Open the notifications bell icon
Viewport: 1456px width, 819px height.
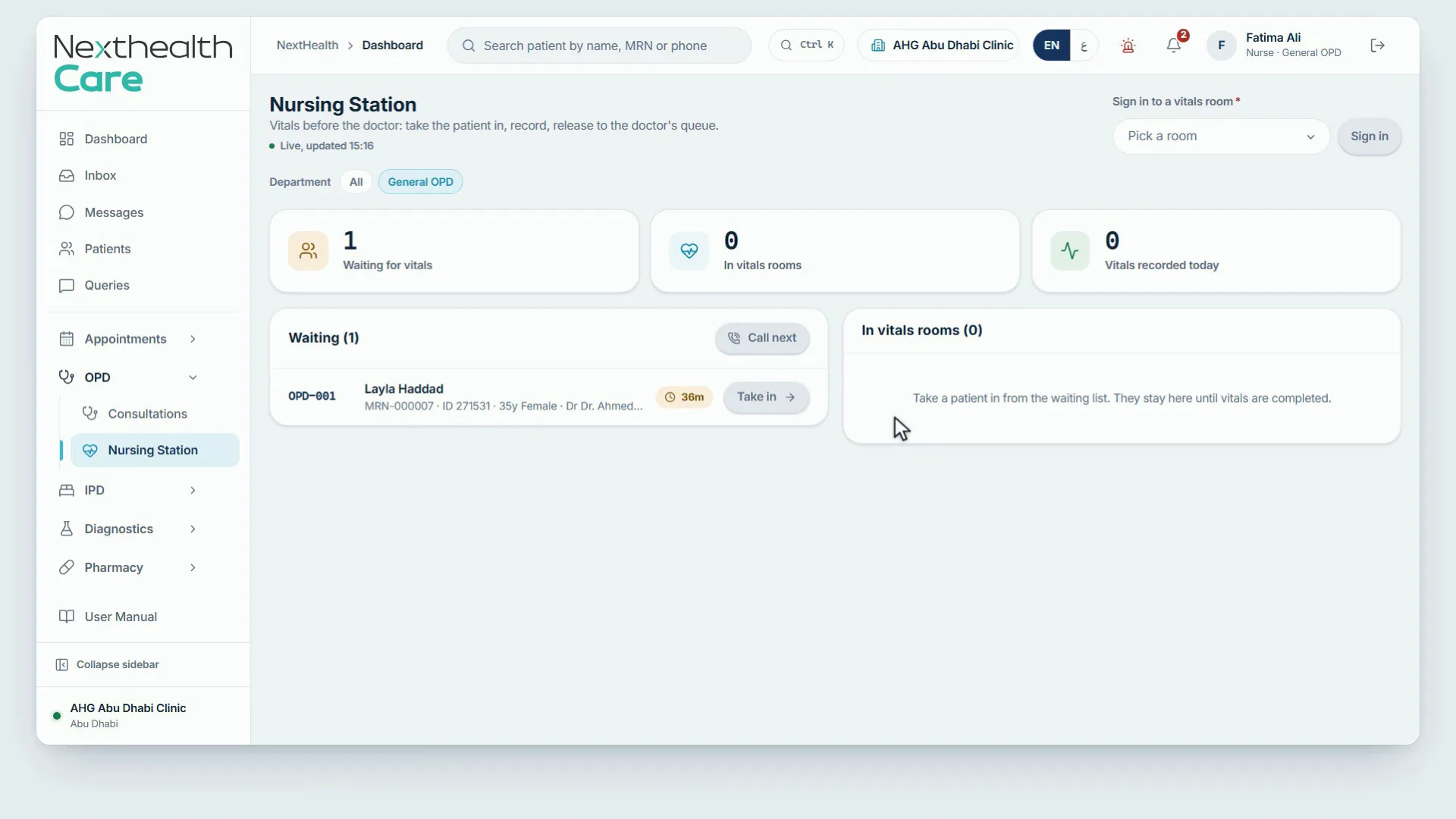click(1173, 45)
